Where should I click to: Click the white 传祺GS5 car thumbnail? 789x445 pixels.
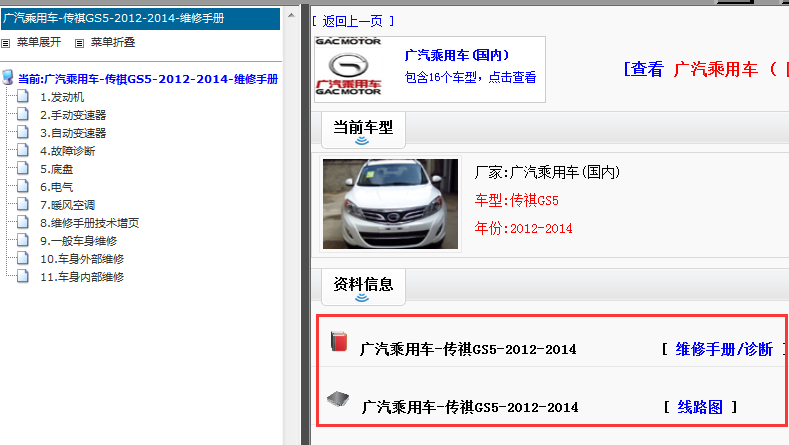pyautogui.click(x=390, y=204)
